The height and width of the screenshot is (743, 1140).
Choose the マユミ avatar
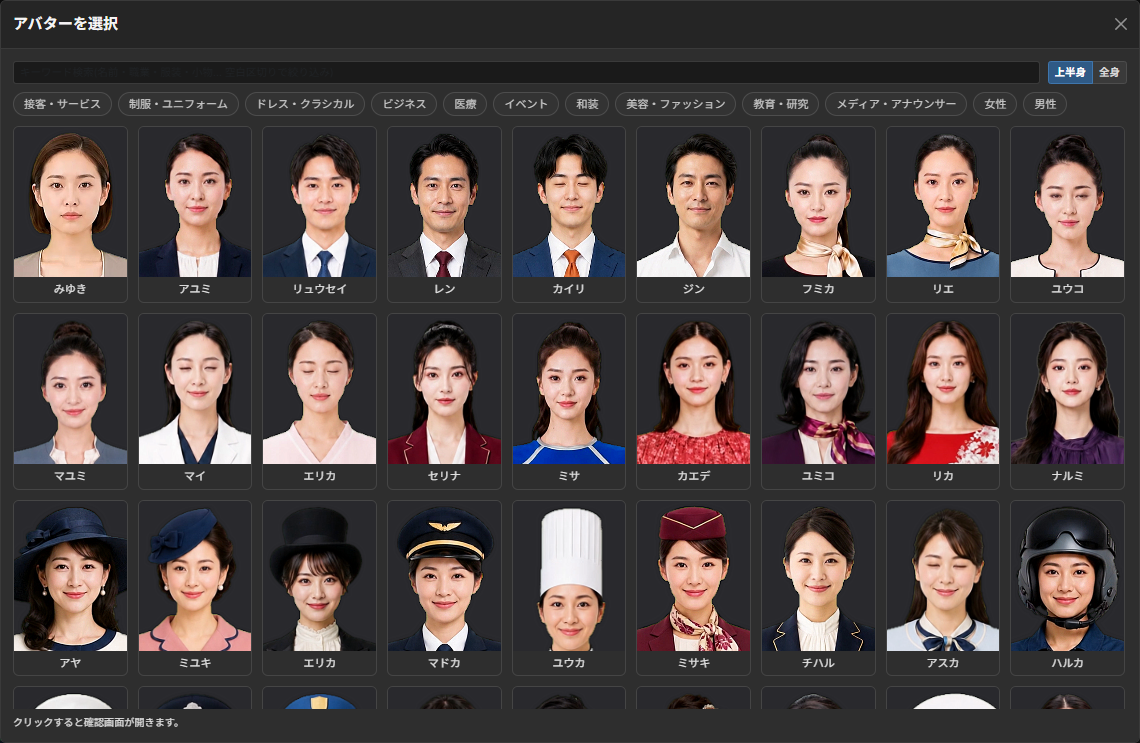point(71,401)
